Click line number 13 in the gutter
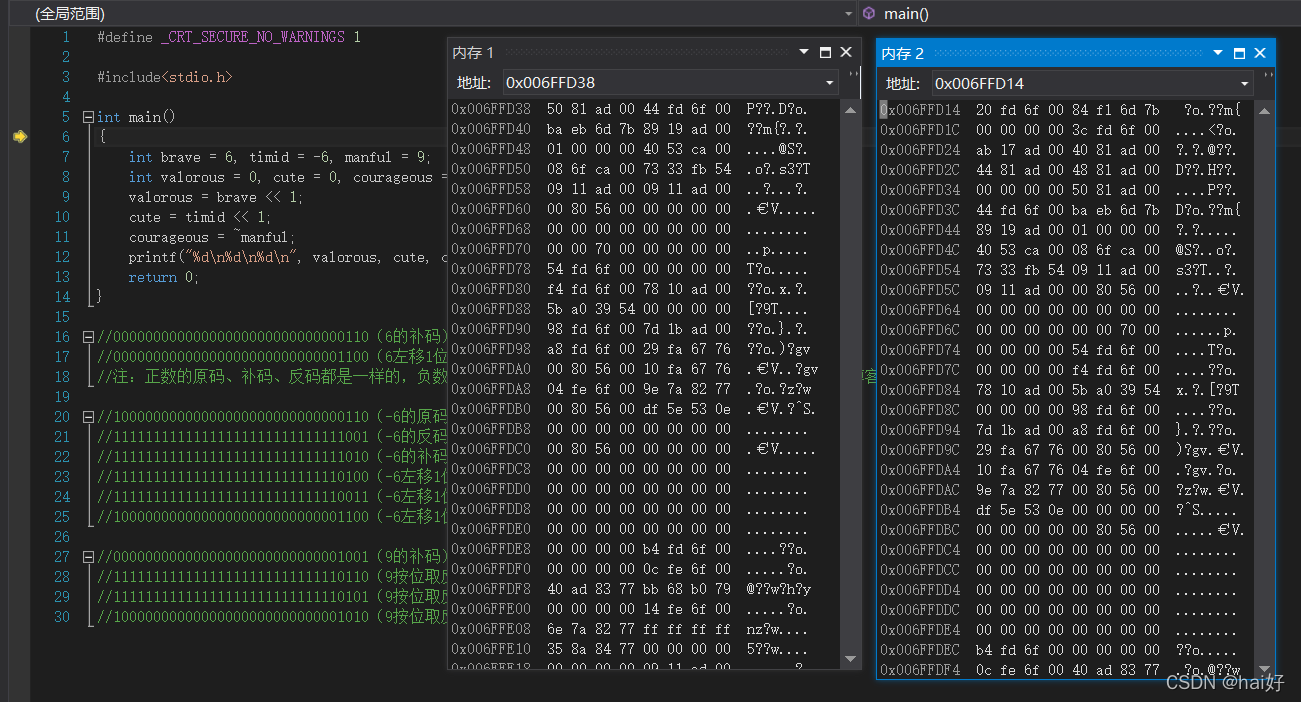Image resolution: width=1301 pixels, height=702 pixels. pos(62,277)
